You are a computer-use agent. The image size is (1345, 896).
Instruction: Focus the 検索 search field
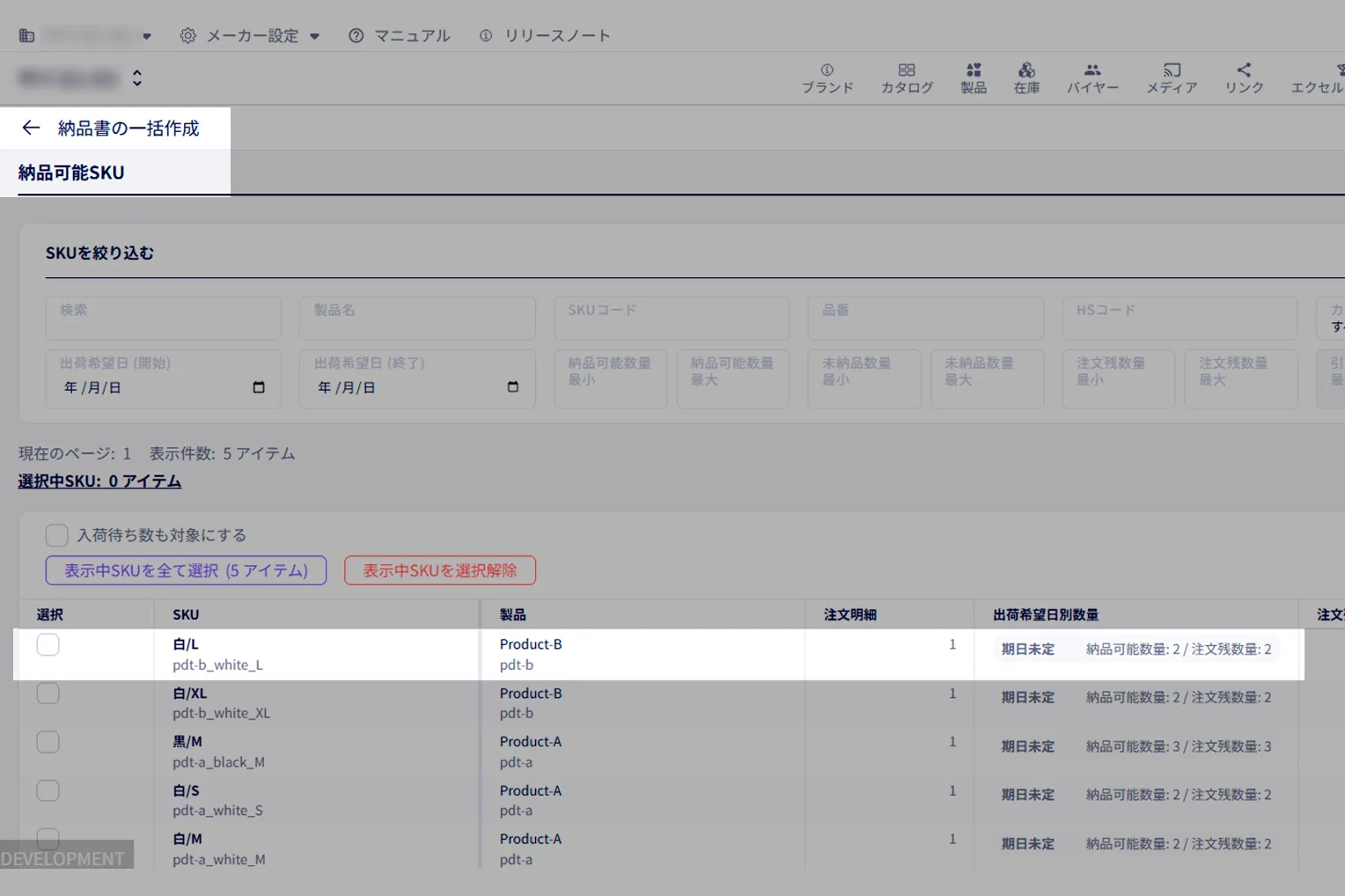164,318
